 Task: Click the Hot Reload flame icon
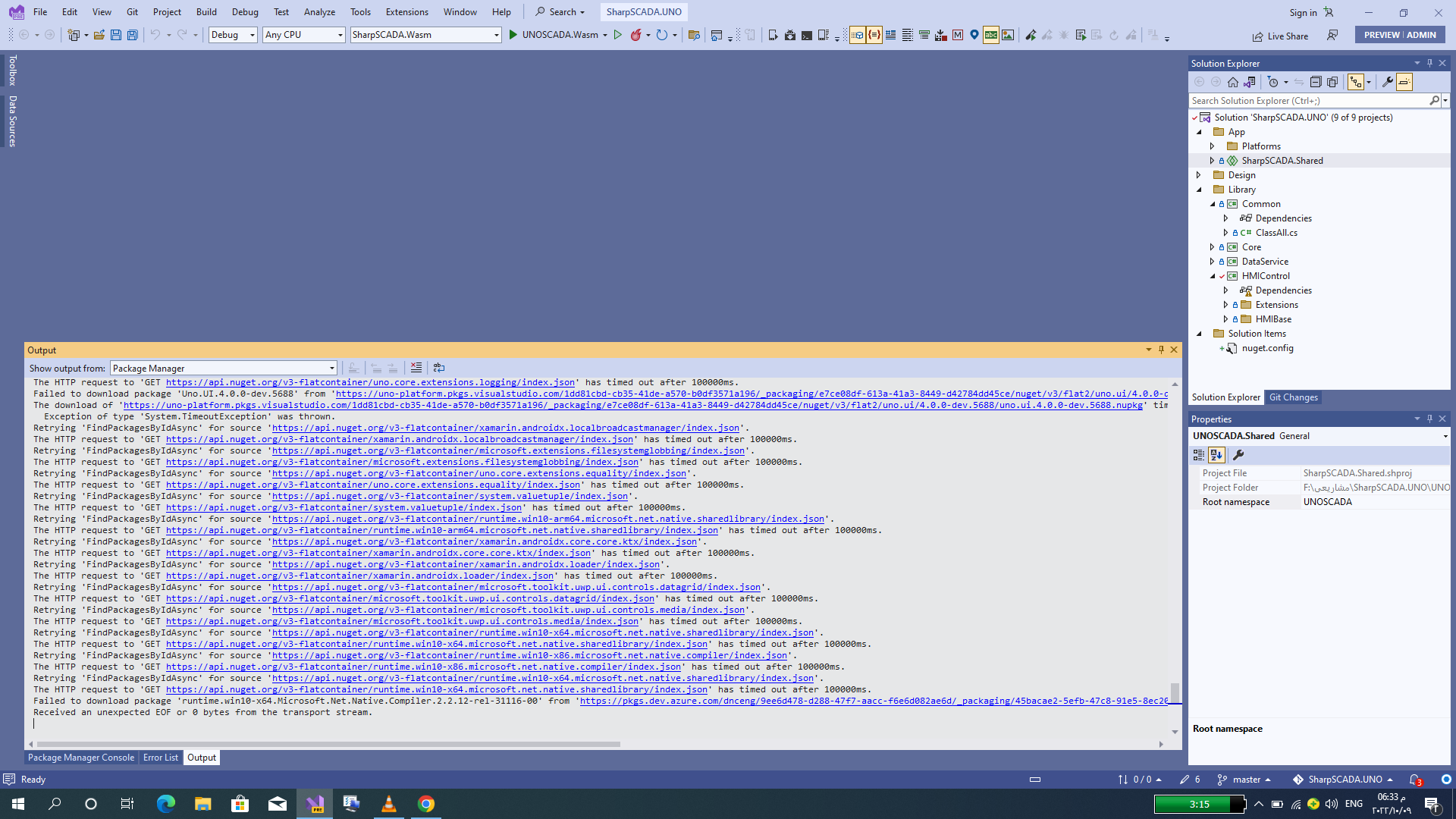point(636,35)
